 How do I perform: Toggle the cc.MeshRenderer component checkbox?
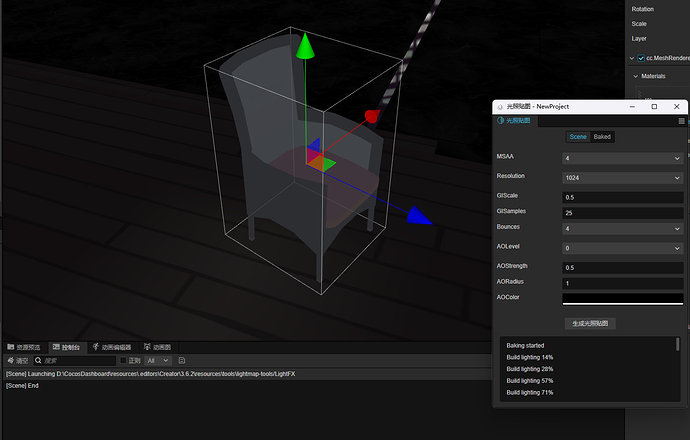(641, 58)
